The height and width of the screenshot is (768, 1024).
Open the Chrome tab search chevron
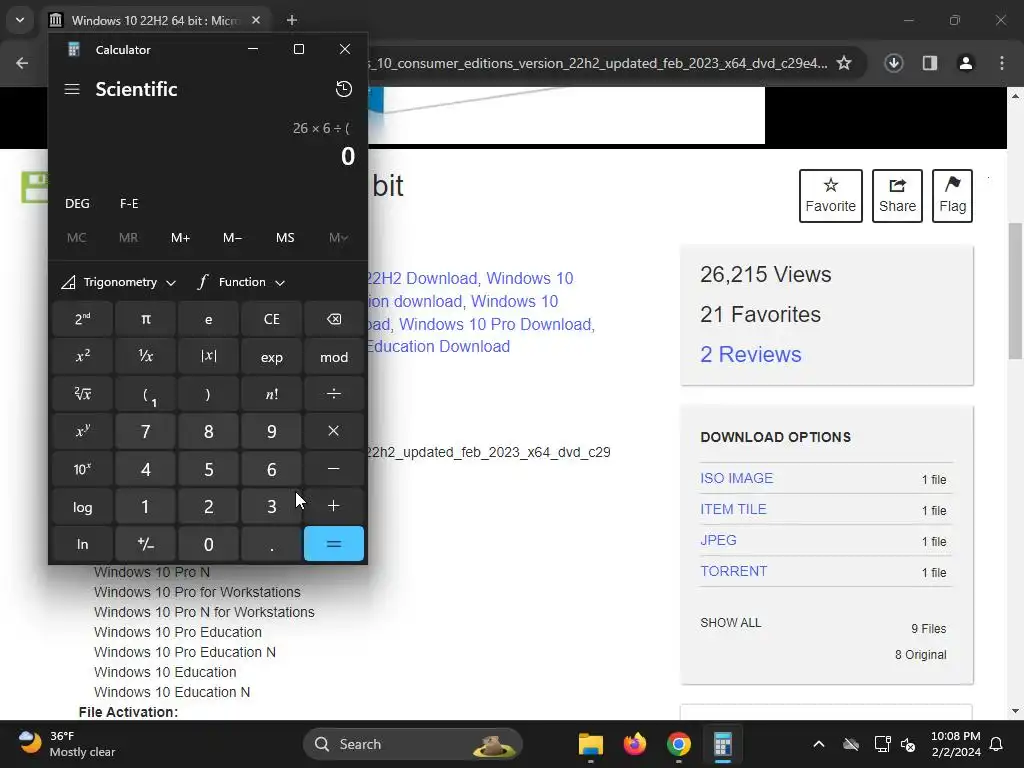(x=20, y=20)
